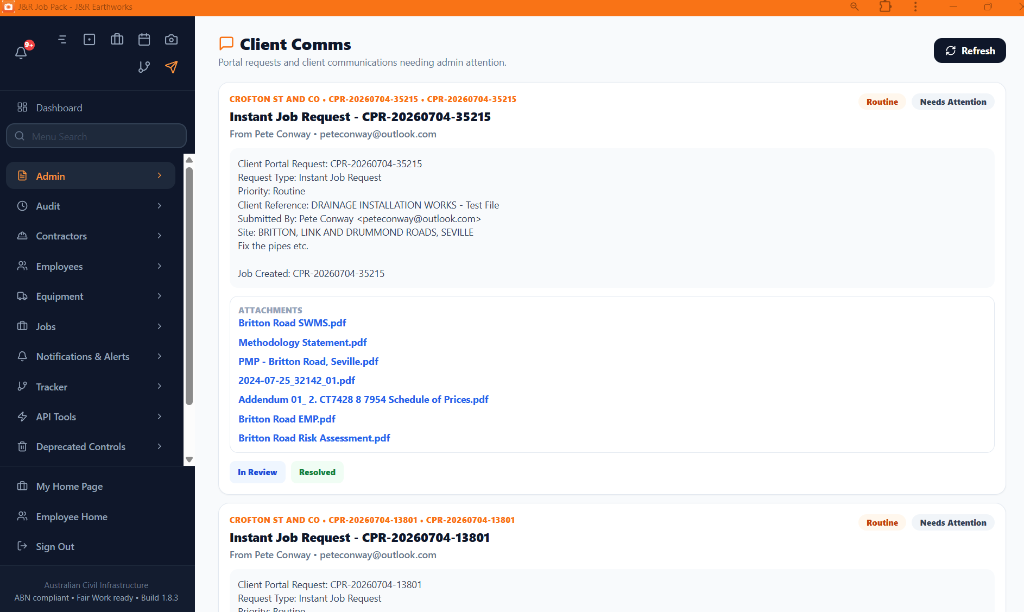Click the Menu Search input field
This screenshot has height=612, width=1024.
pos(97,136)
